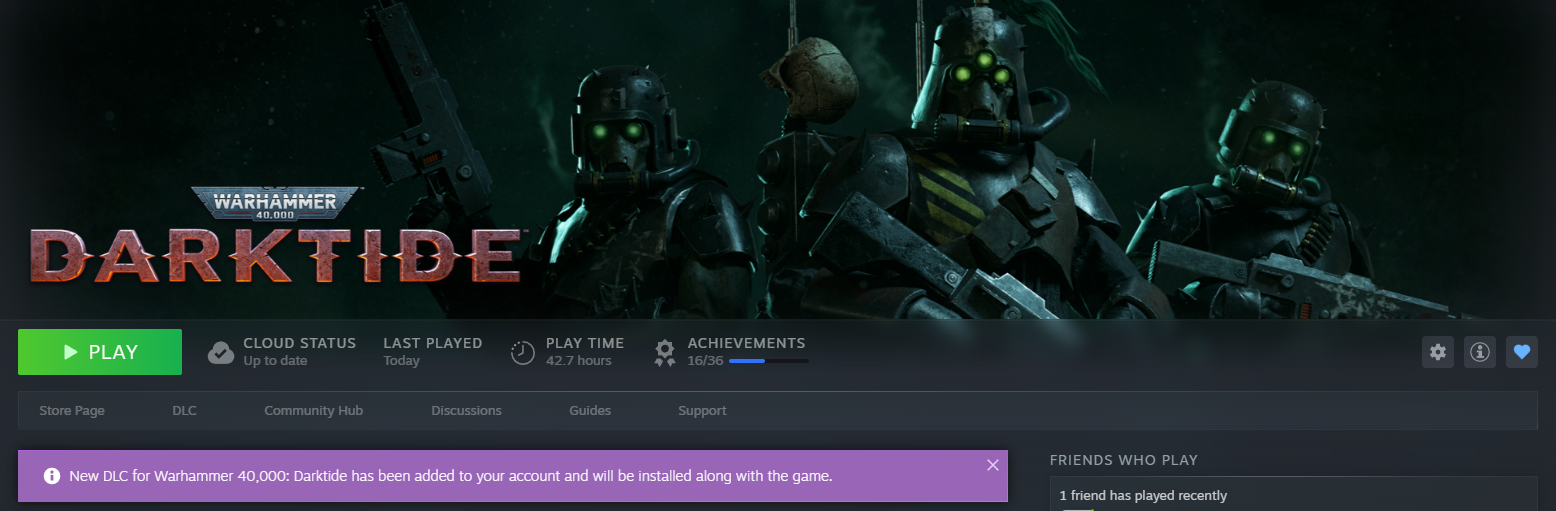Open the achievements ribbon badge icon

click(665, 353)
